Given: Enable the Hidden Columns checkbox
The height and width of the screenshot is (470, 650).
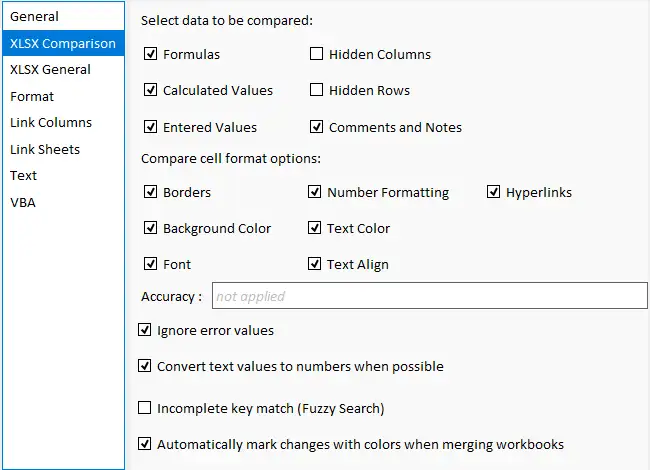Looking at the screenshot, I should (x=316, y=53).
